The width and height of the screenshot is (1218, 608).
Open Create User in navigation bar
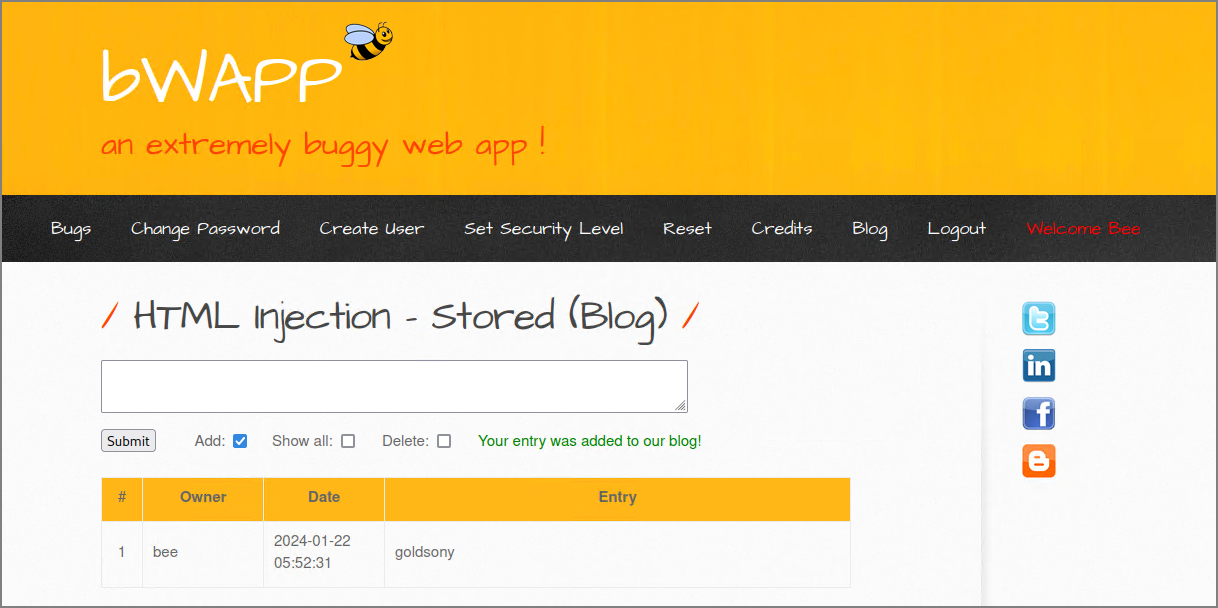coord(372,229)
